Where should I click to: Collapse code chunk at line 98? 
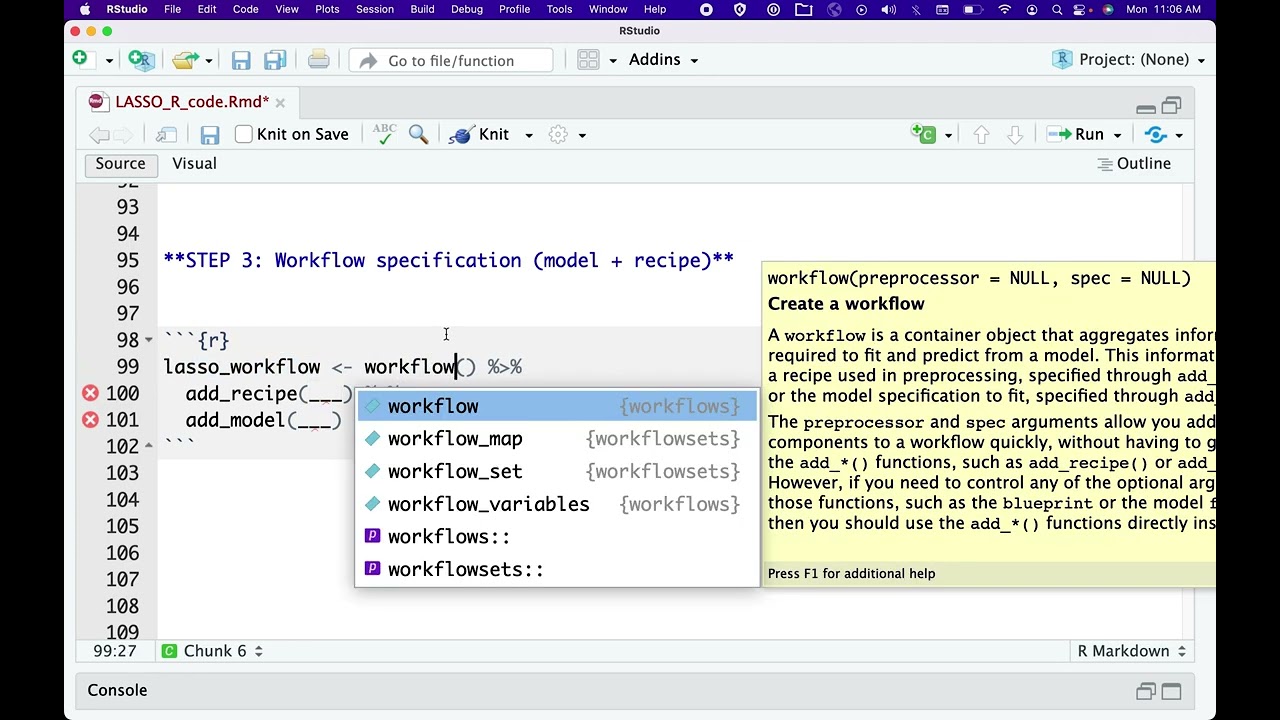pyautogui.click(x=149, y=340)
